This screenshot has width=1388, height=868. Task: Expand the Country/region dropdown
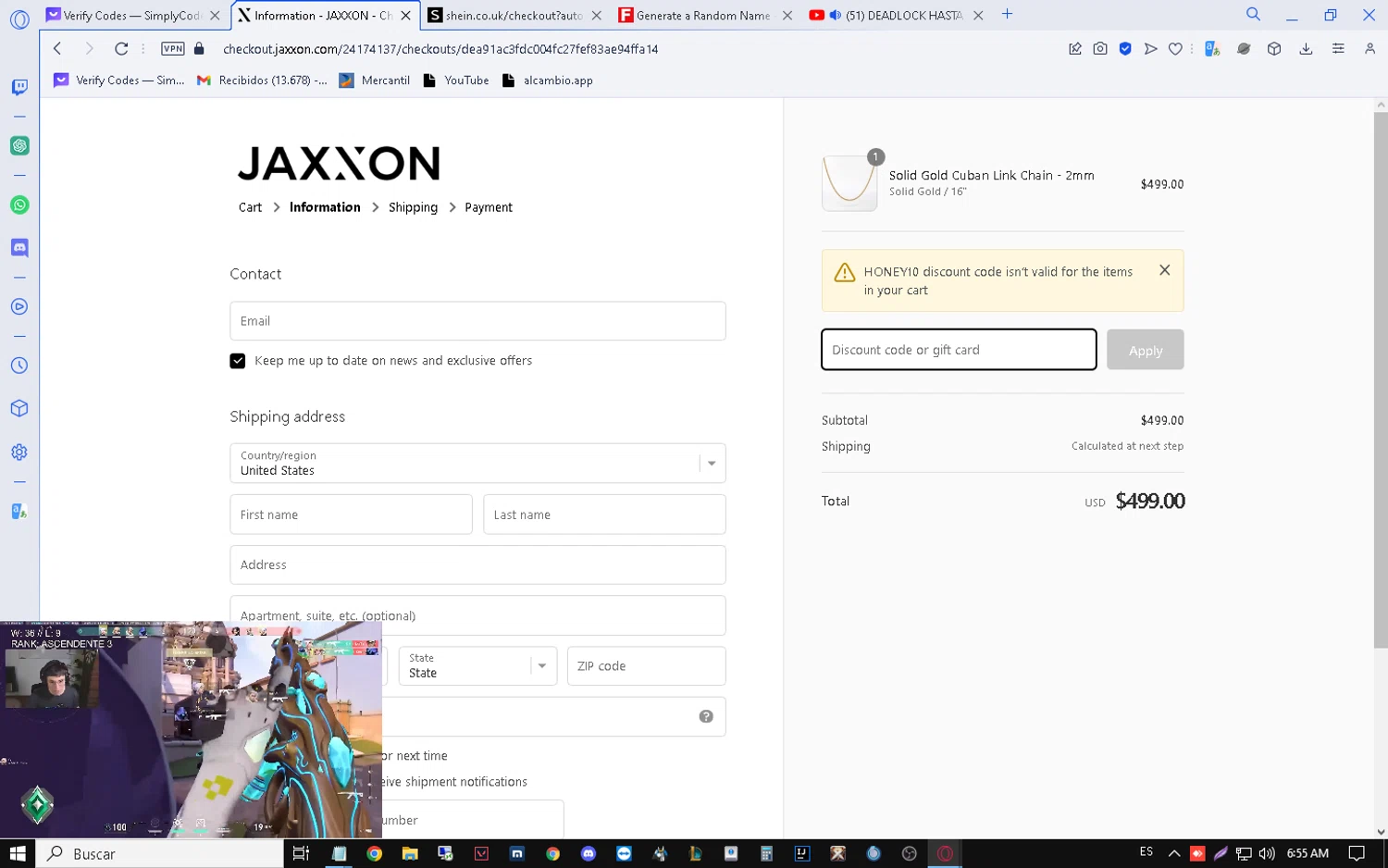coord(477,464)
